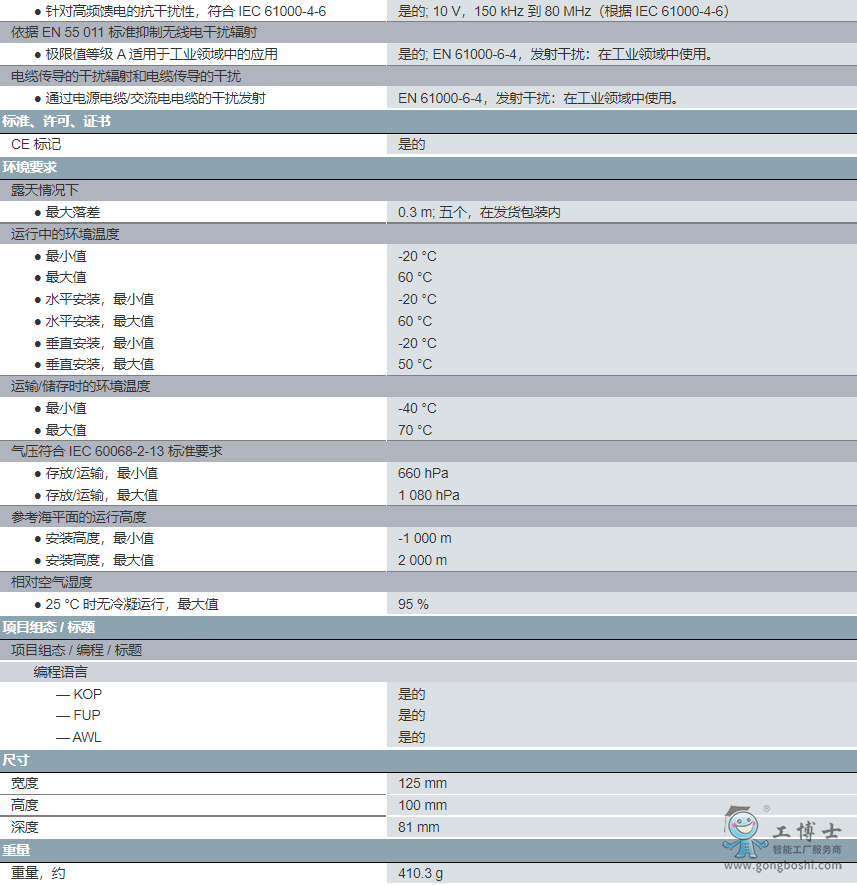857x885 pixels.
Task: Click the KOP programming language row
Action: [x=87, y=694]
